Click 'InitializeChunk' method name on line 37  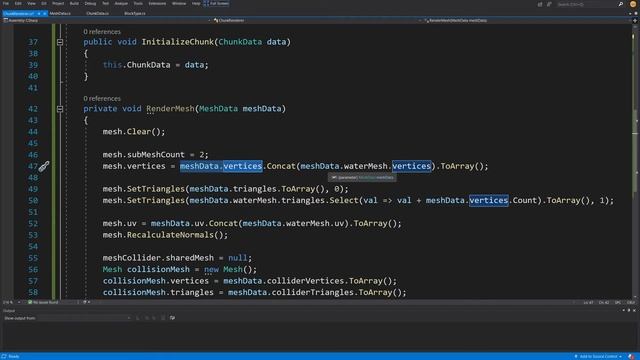pos(178,42)
